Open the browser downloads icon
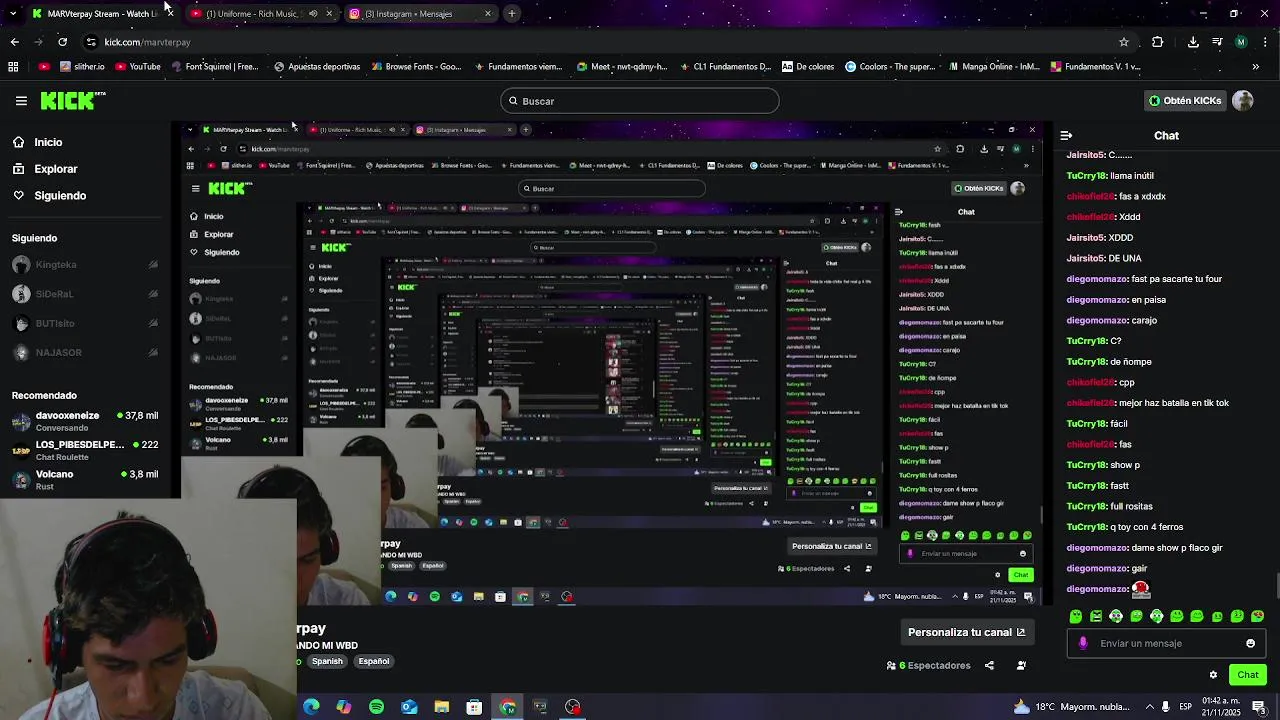 tap(1193, 42)
